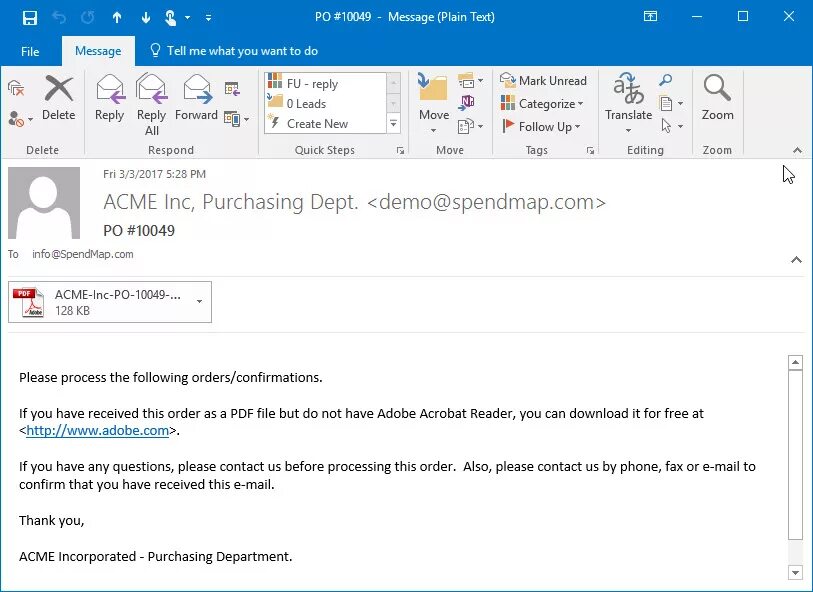Open Customize Quick Access Toolbar dropdown
The image size is (813, 592).
pos(208,18)
